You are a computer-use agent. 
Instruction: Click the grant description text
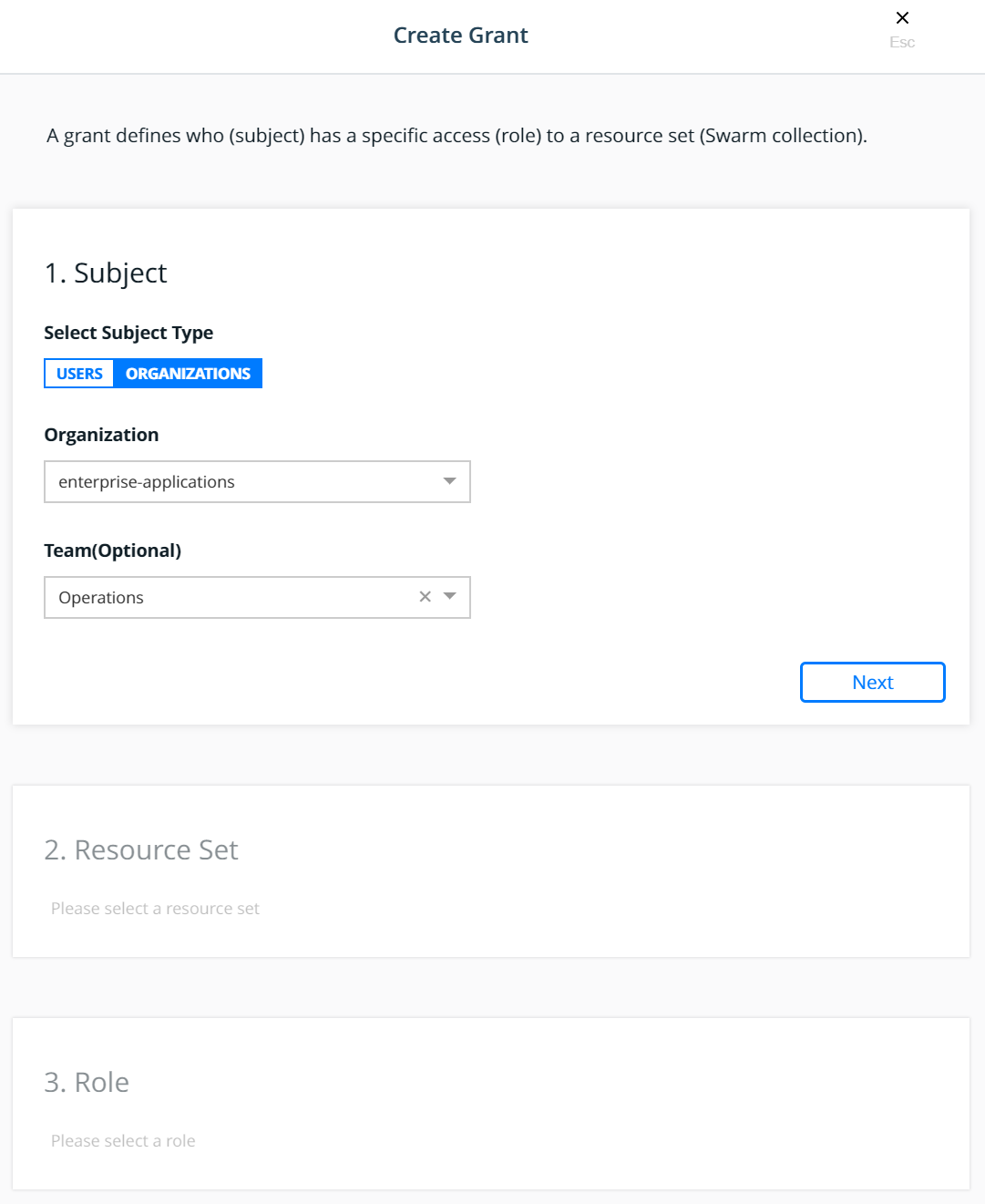(x=457, y=136)
